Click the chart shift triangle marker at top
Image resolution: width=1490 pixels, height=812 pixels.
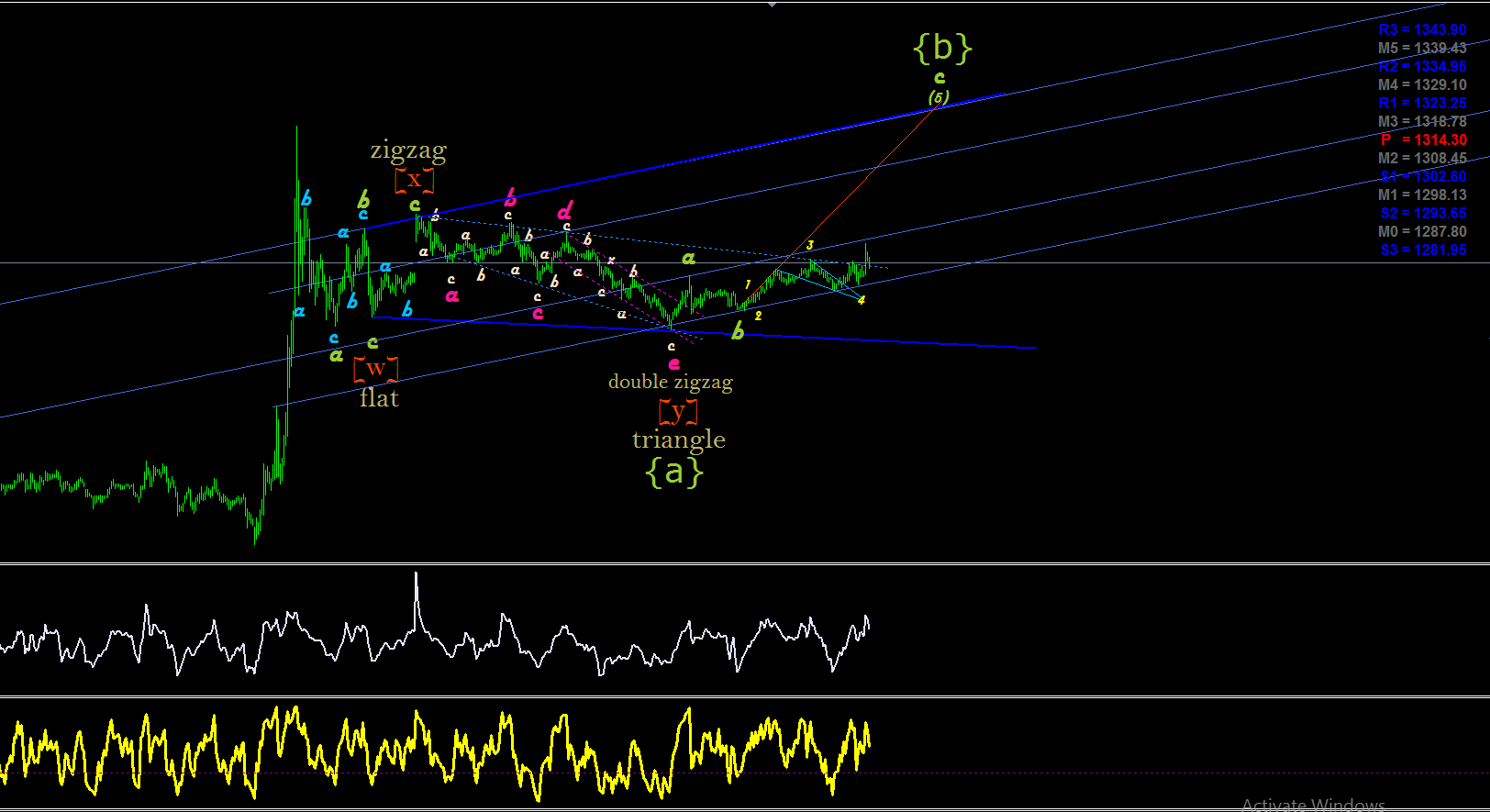[x=773, y=4]
